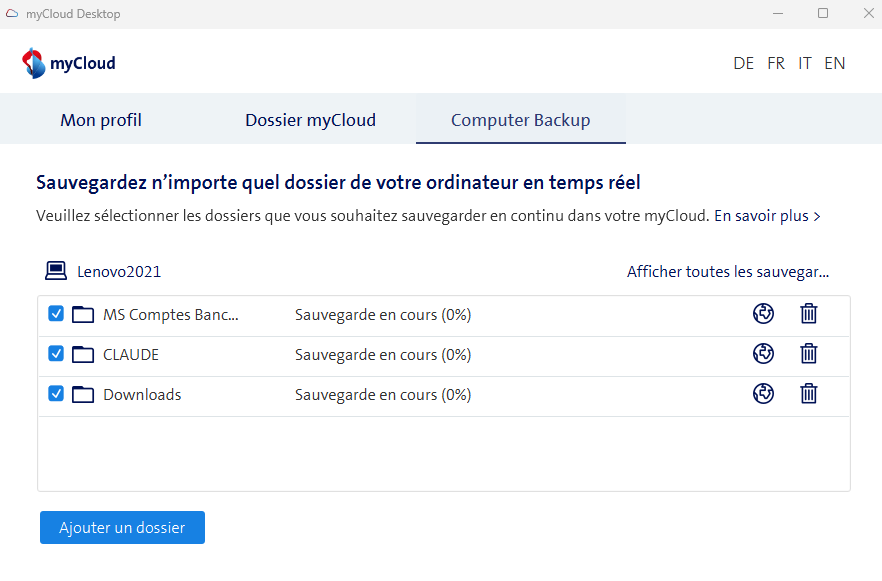Screen dimensions: 882x581
Task: Uncheck the MS Comptes Banc folder checkbox
Action: pos(57,314)
